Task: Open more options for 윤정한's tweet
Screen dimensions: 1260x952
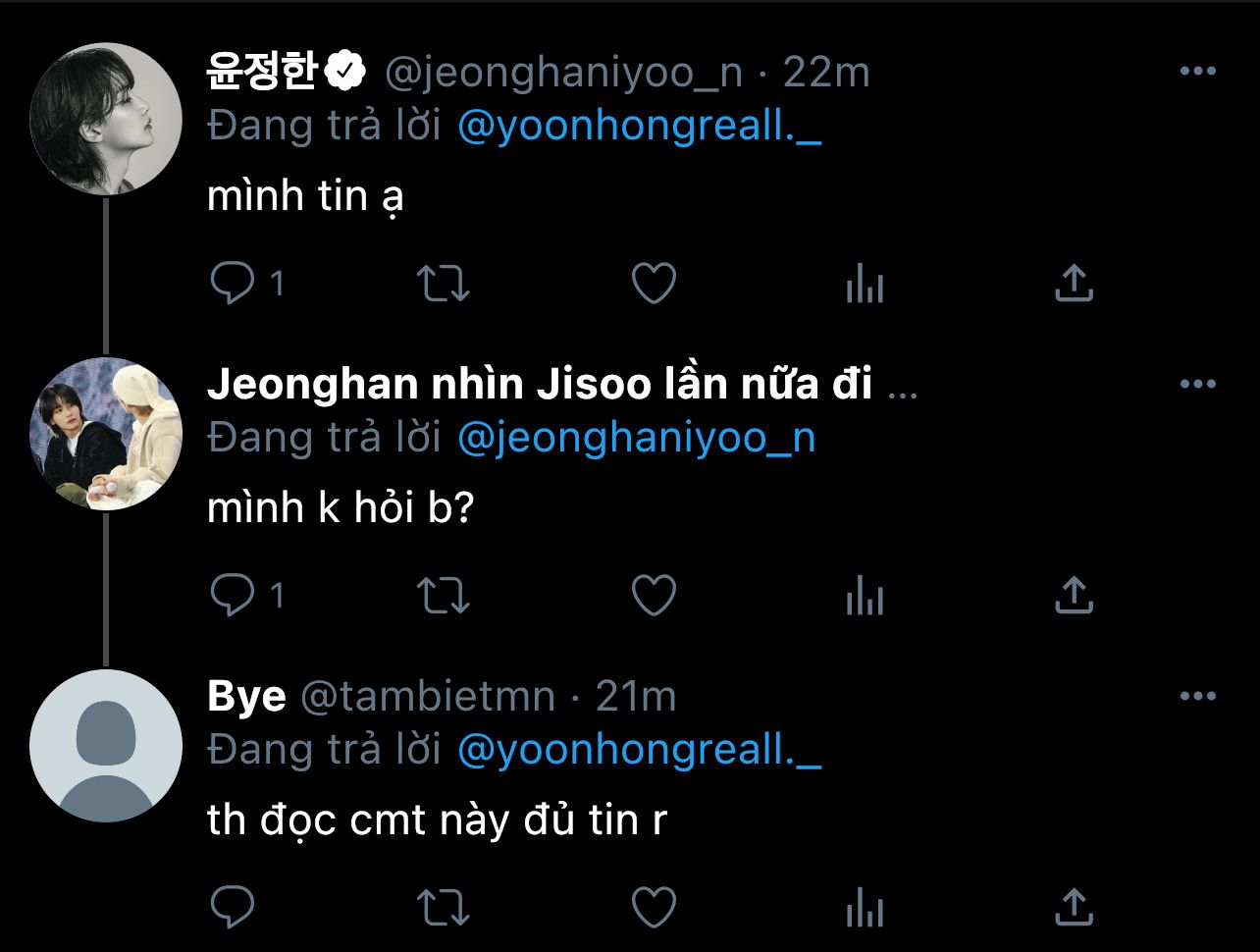Action: [1197, 72]
